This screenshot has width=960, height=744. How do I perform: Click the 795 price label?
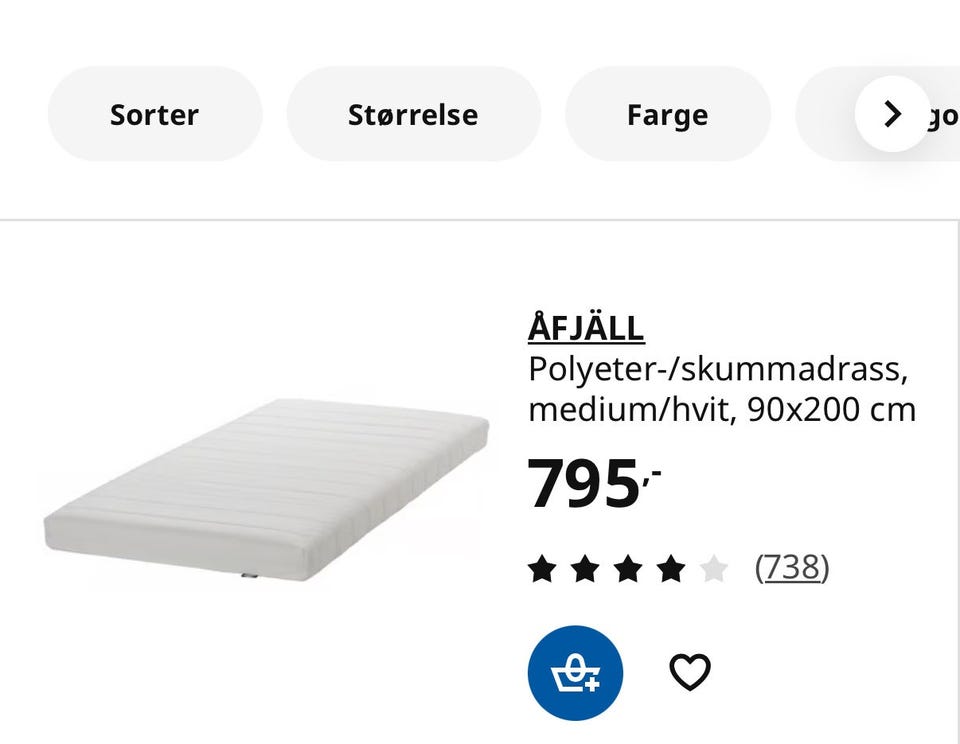click(x=594, y=484)
